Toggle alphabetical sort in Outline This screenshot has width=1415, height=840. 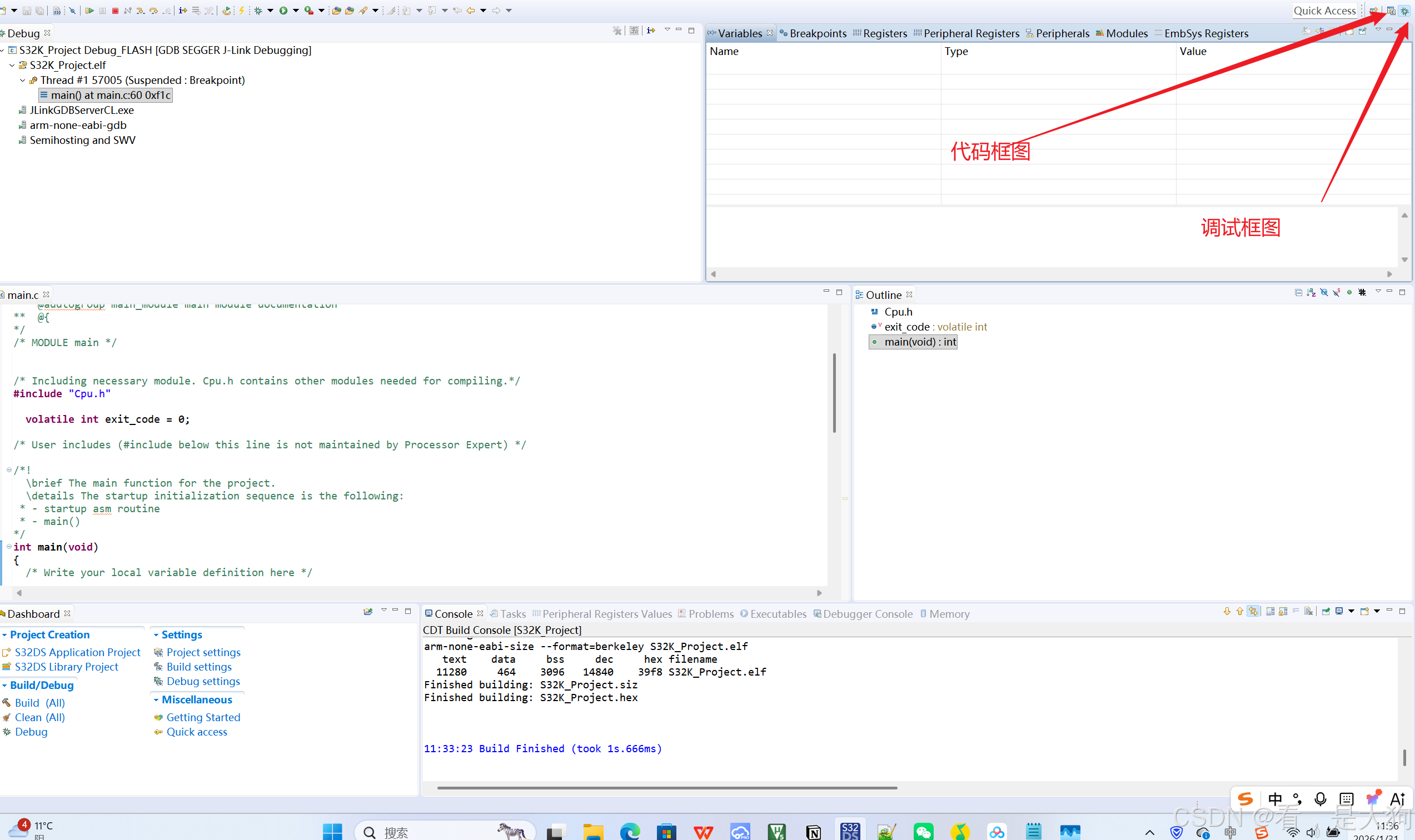pyautogui.click(x=1311, y=293)
